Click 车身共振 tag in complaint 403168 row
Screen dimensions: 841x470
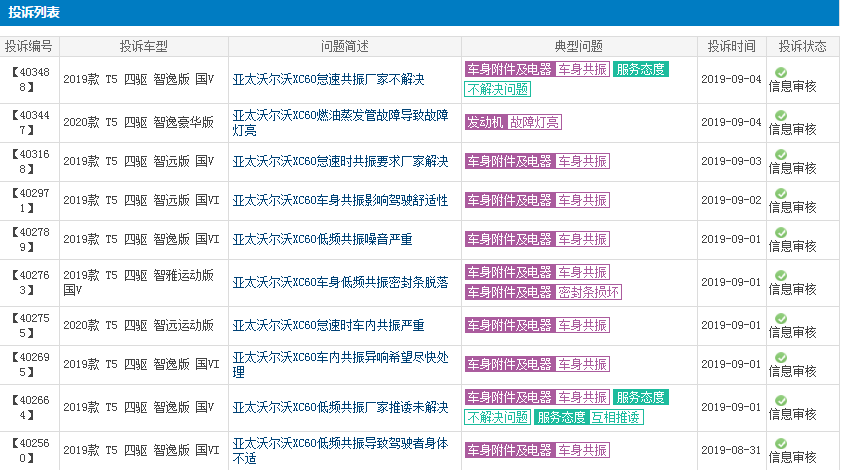(582, 161)
